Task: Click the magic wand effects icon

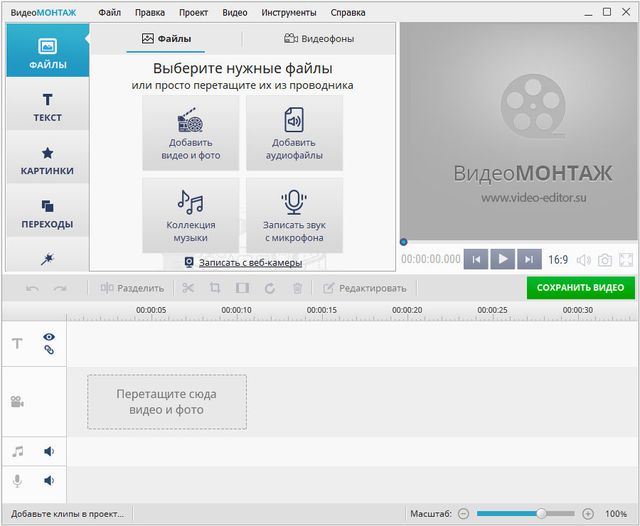Action: pos(47,259)
